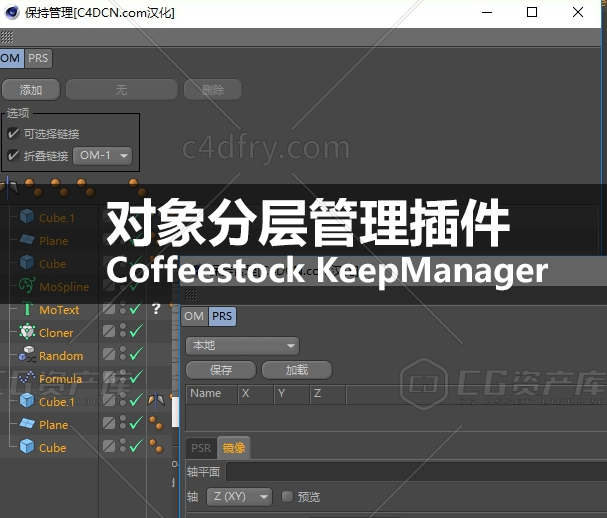Viewport: 607px width, 518px height.
Task: Open the 镜像 tab
Action: pos(234,448)
